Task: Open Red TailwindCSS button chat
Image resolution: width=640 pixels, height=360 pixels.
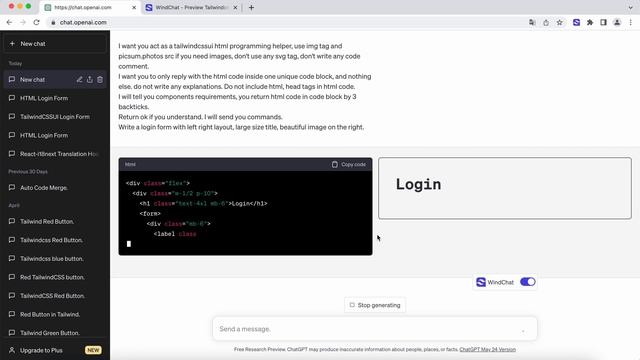Action: coord(55,277)
